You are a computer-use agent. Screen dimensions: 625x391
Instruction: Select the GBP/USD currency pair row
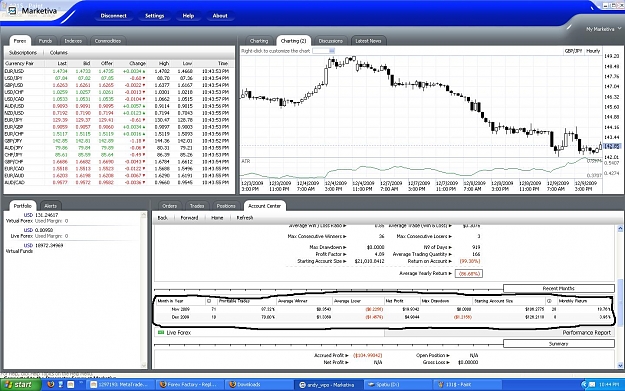[x=119, y=85]
